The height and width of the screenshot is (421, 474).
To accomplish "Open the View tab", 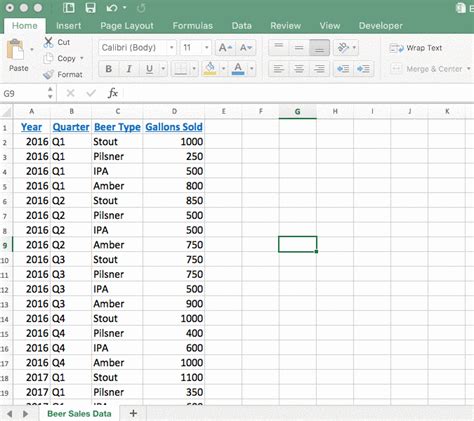I will click(x=330, y=26).
